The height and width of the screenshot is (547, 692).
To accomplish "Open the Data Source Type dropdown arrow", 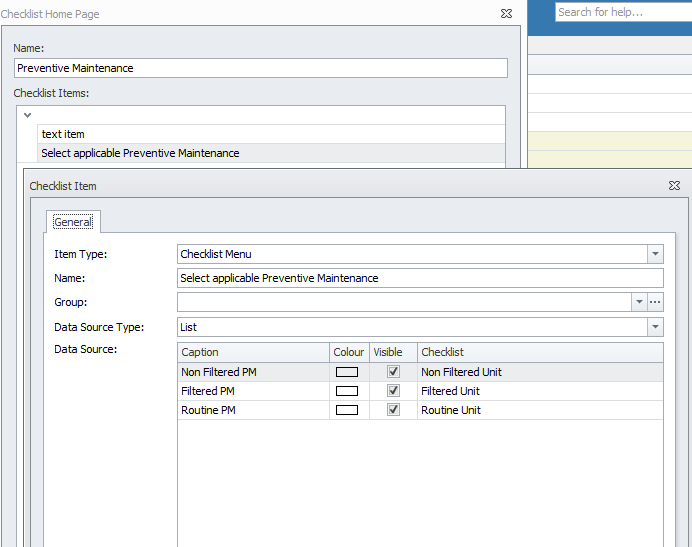I will [x=655, y=327].
